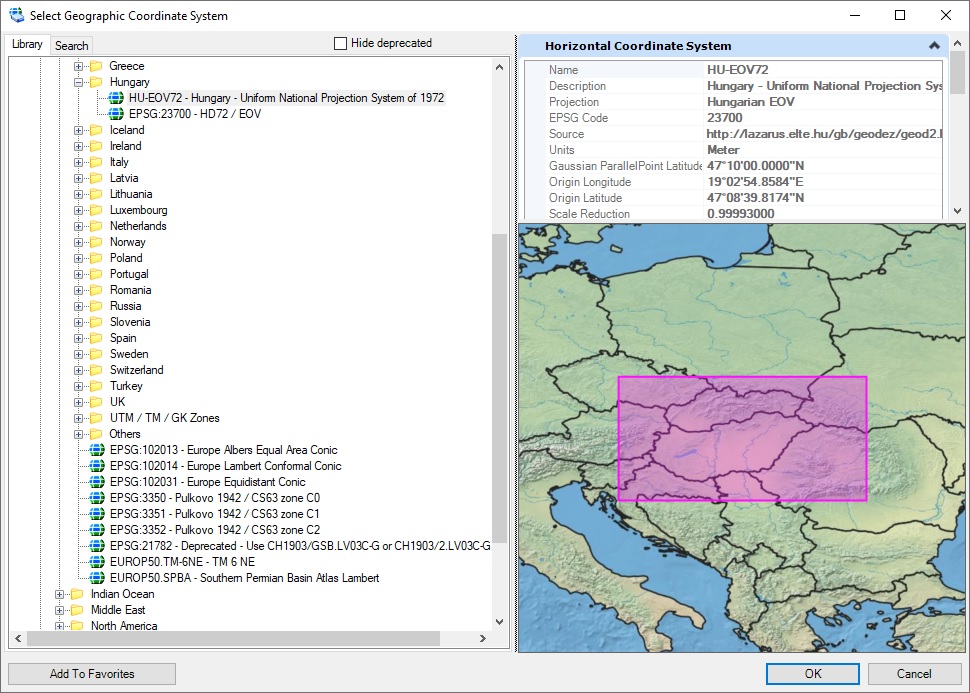Select globe icon of EUROP50.TM-6NE entry
The width and height of the screenshot is (970, 693).
pos(97,562)
